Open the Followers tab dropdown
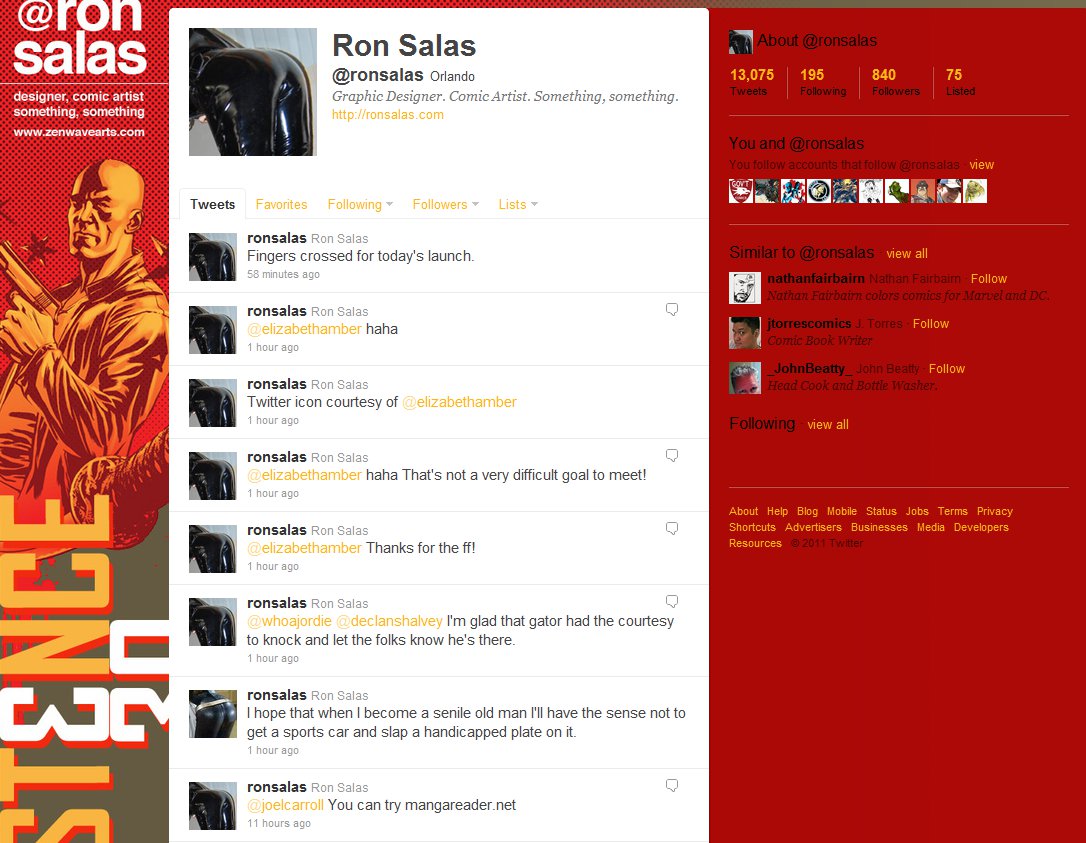 point(445,204)
